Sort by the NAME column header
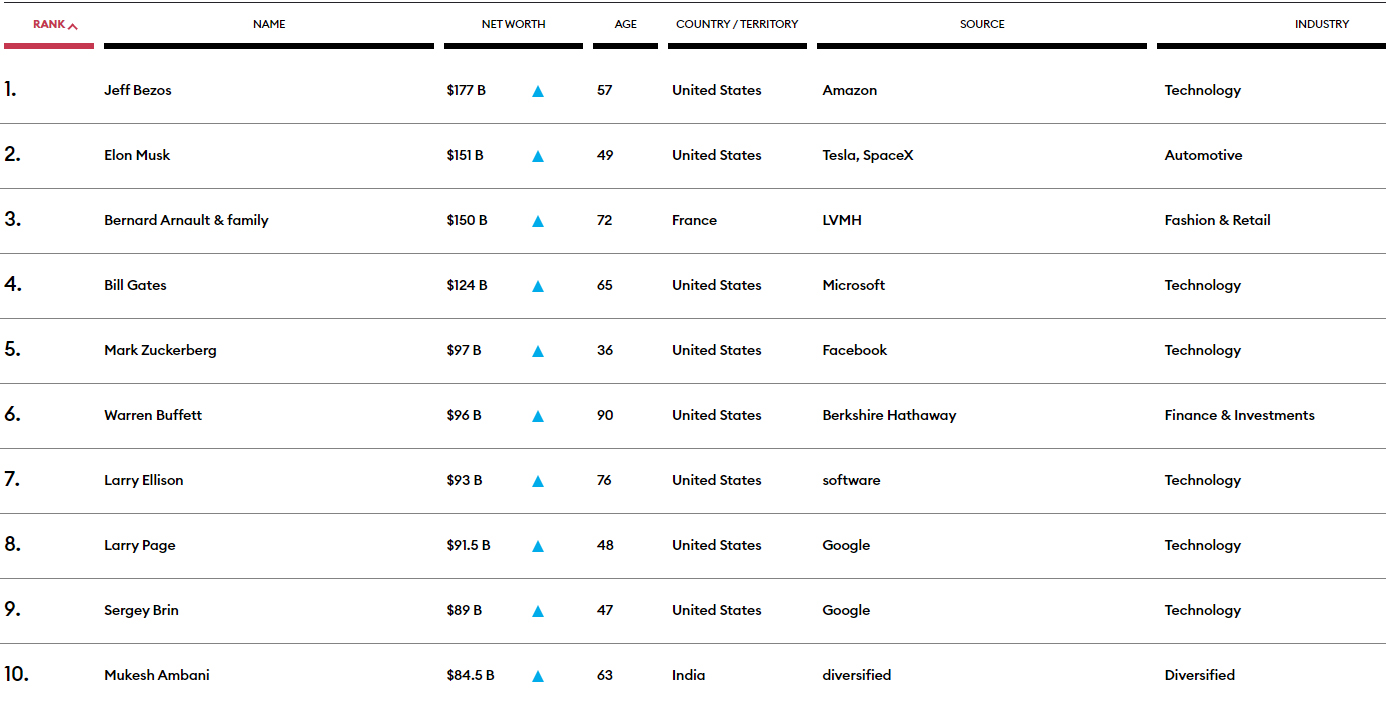 269,24
